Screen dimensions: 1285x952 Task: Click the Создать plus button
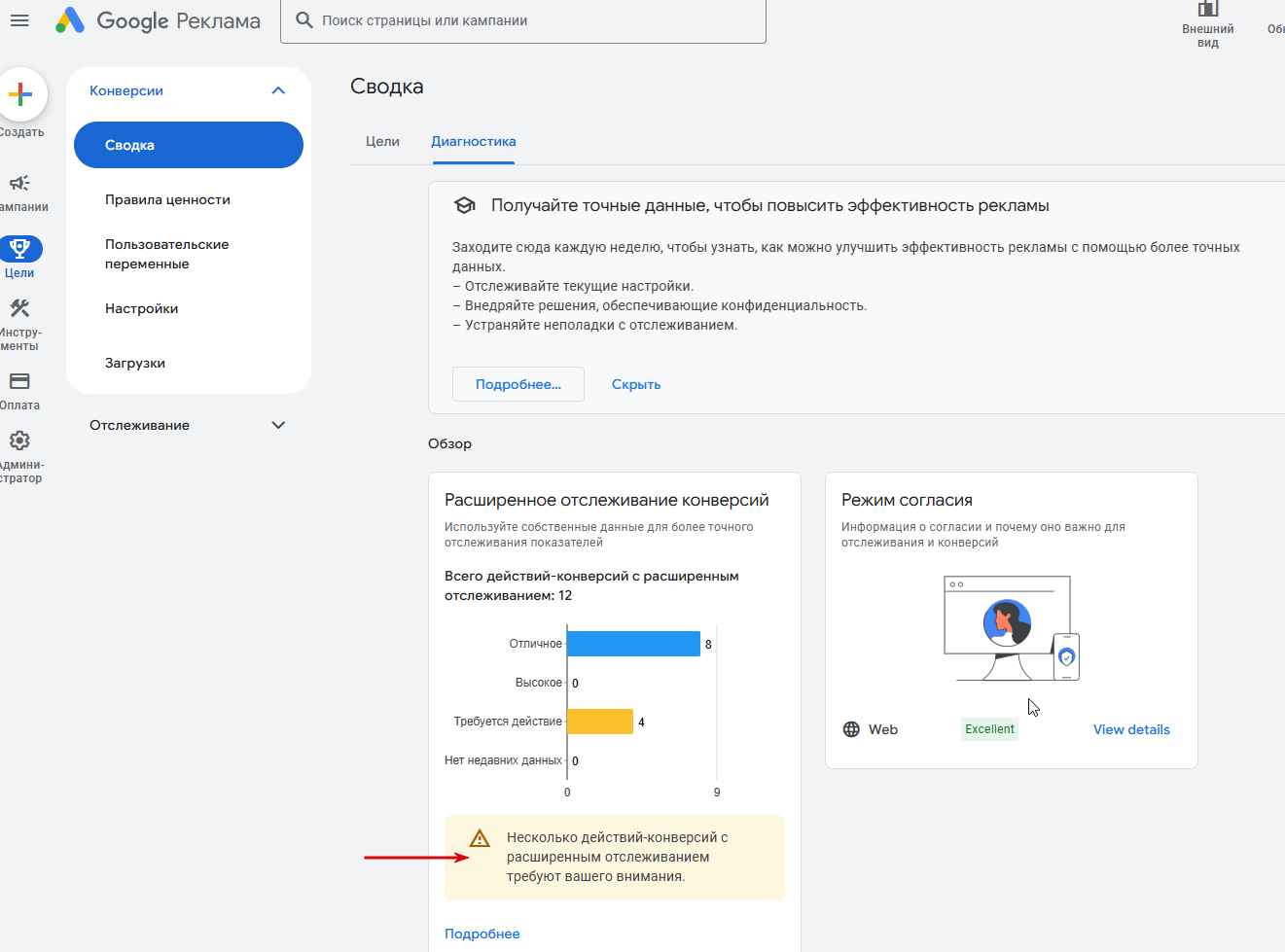coord(19,94)
